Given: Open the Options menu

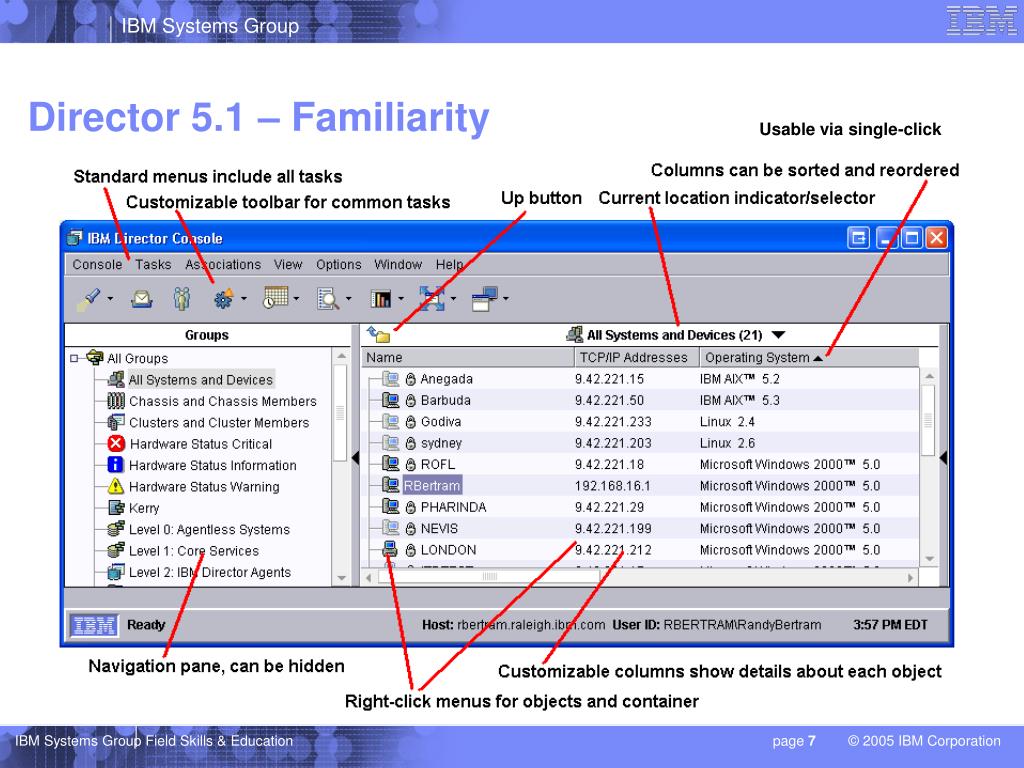Looking at the screenshot, I should pyautogui.click(x=338, y=264).
